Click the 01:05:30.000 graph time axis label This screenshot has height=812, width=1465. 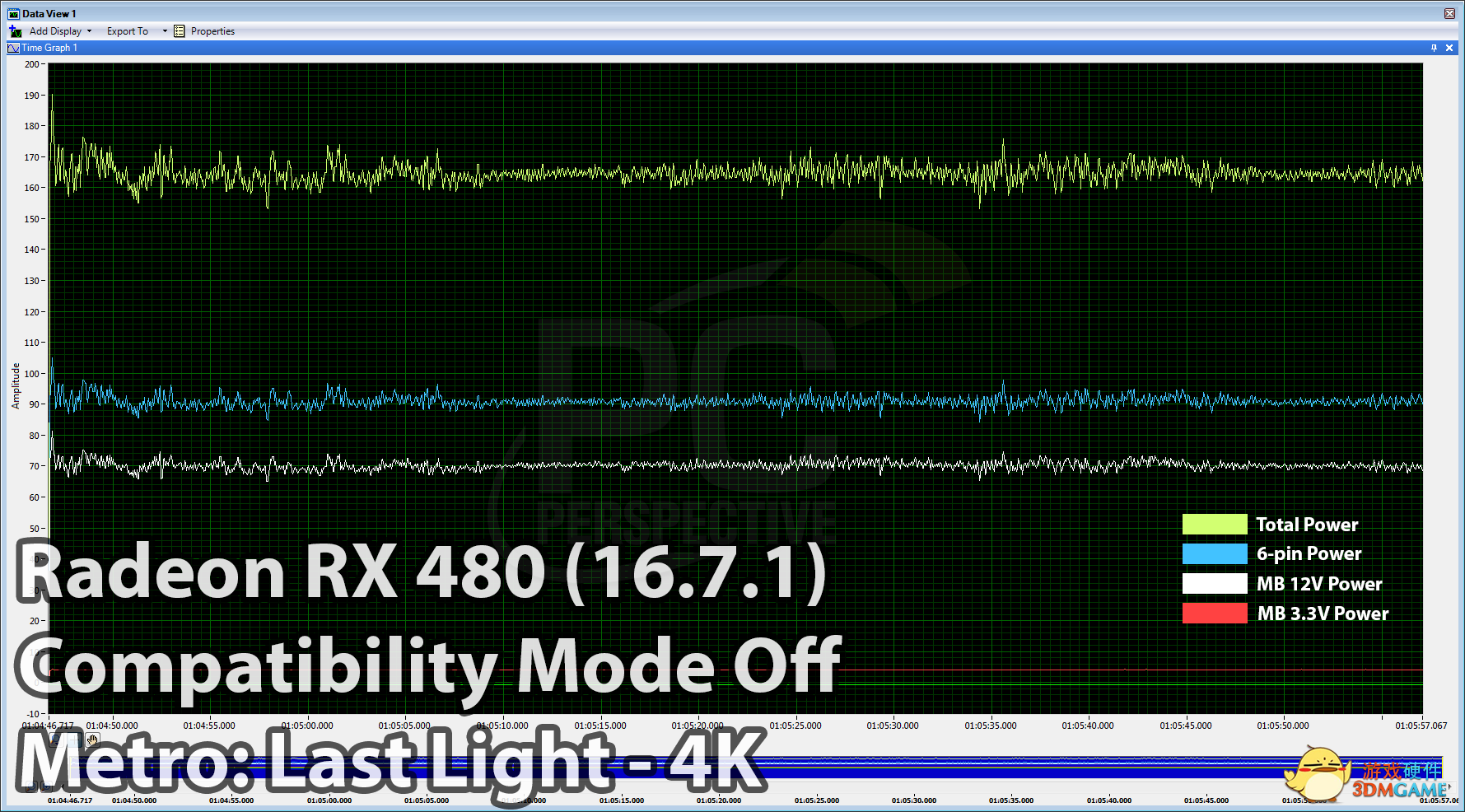893,726
